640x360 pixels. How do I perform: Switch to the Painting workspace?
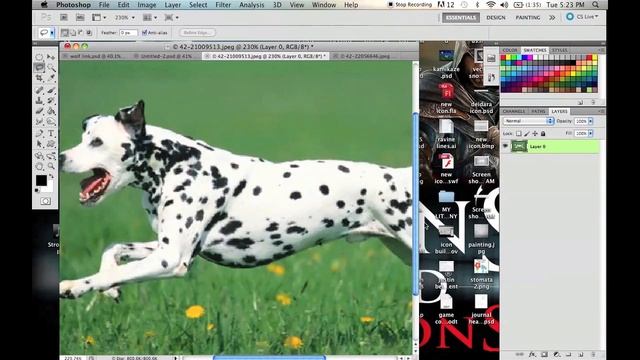point(528,18)
